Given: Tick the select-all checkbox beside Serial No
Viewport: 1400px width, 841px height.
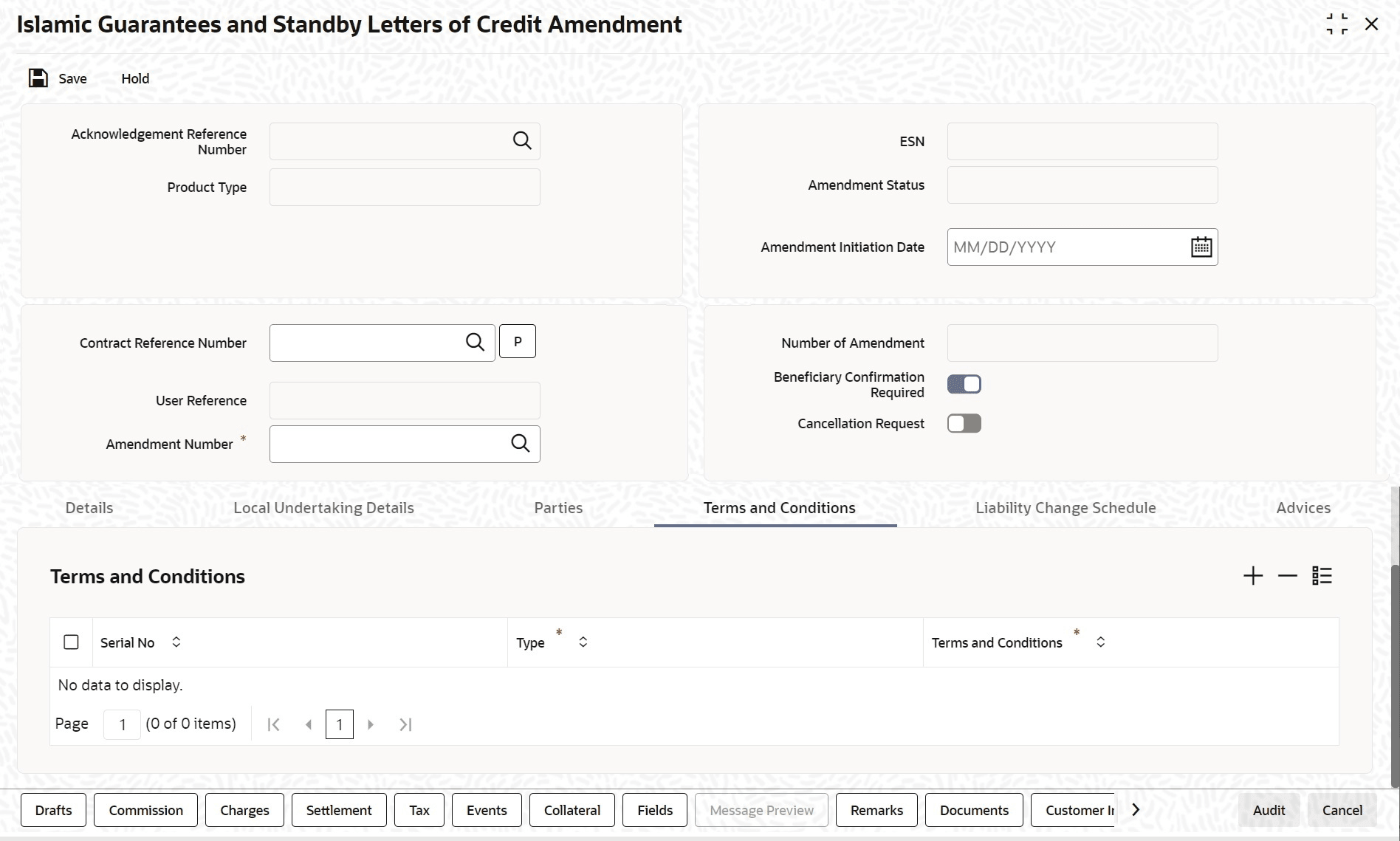Looking at the screenshot, I should pos(71,642).
